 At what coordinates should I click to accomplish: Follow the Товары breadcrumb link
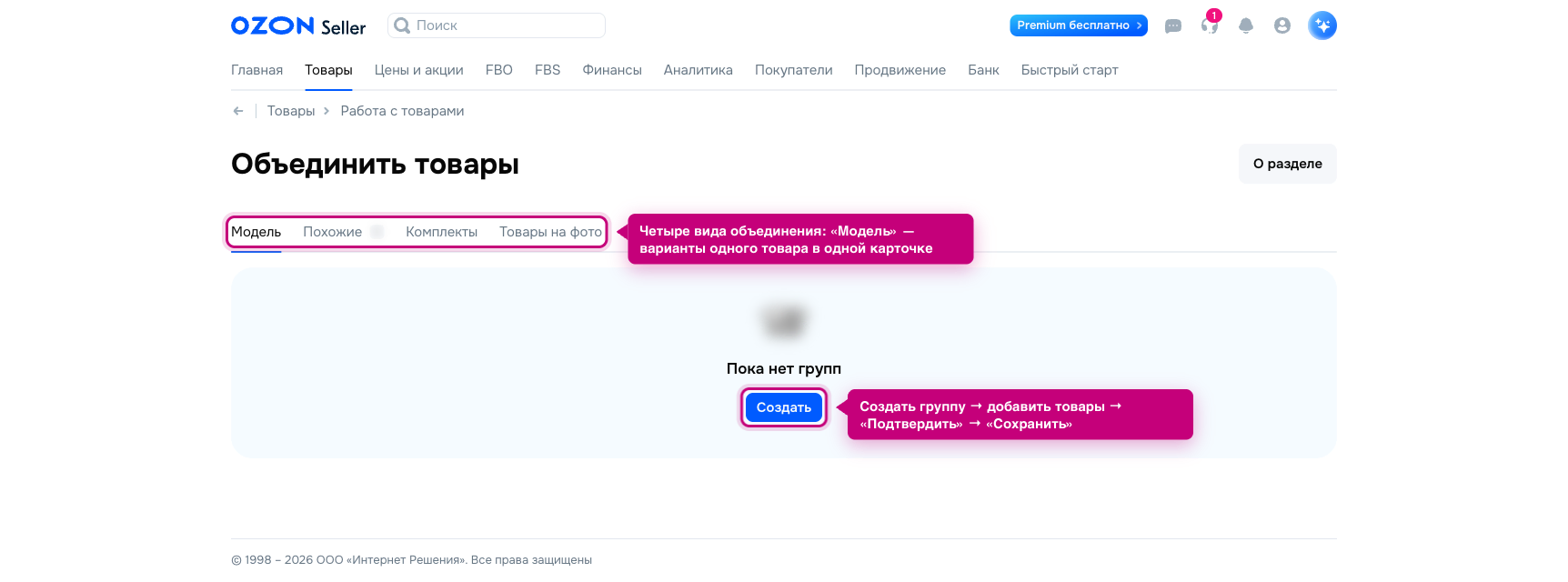pyautogui.click(x=291, y=111)
